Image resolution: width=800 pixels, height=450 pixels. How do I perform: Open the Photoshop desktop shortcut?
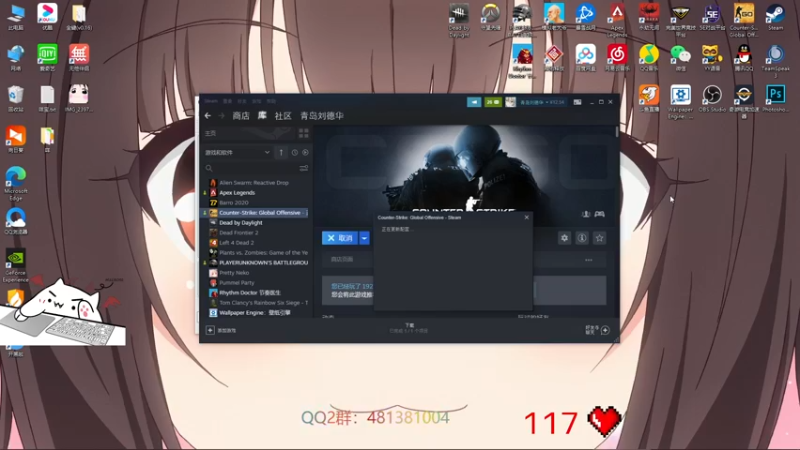tap(776, 98)
